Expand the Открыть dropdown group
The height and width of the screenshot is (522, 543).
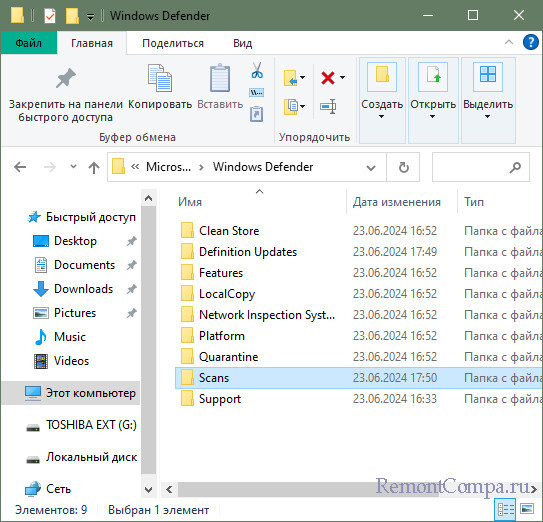coord(433,117)
